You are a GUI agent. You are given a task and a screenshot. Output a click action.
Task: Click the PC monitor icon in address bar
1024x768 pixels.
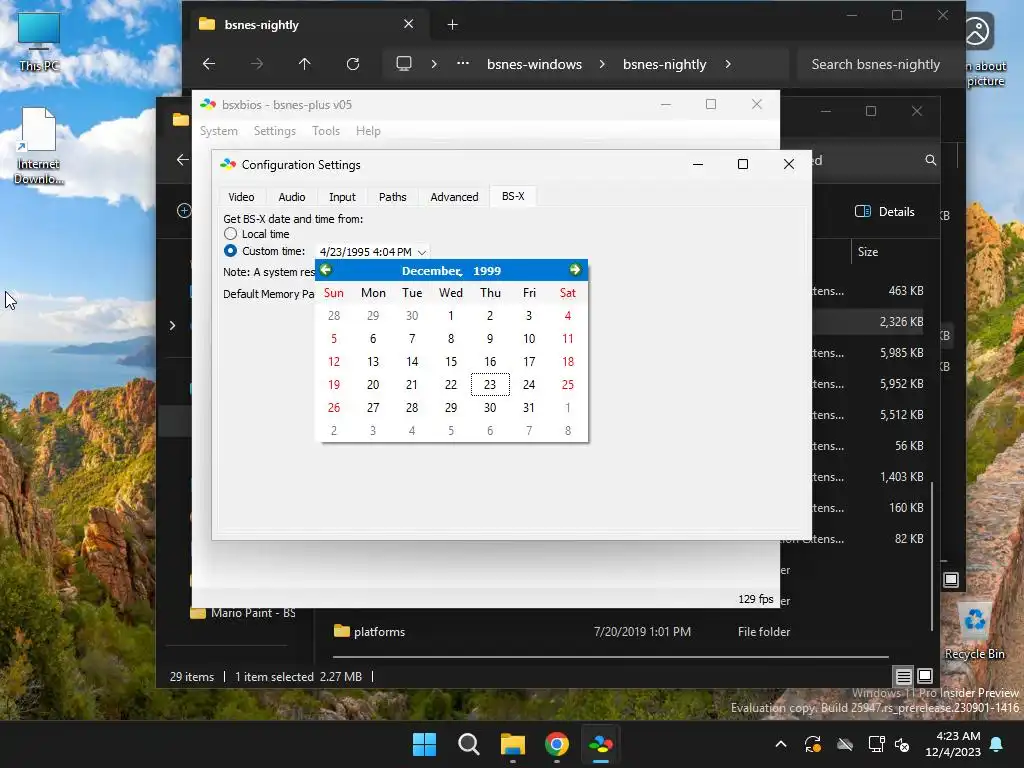[404, 64]
